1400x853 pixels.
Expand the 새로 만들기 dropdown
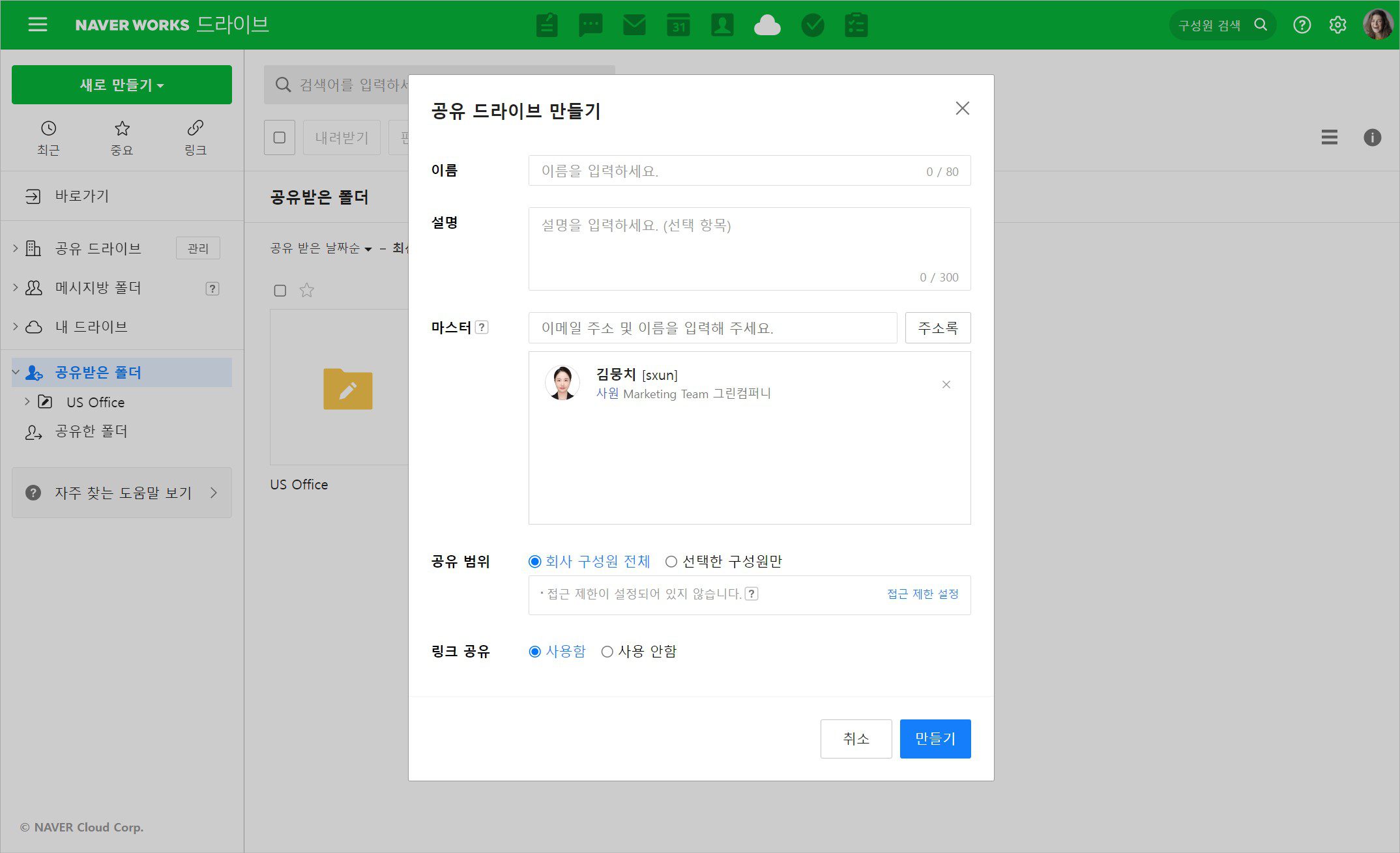point(121,84)
